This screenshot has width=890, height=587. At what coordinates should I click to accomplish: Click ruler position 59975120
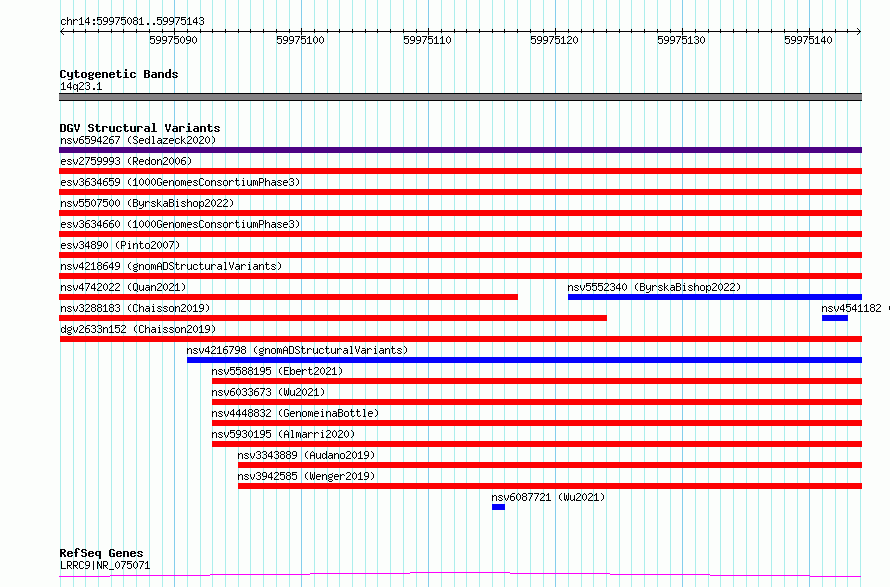coord(555,40)
